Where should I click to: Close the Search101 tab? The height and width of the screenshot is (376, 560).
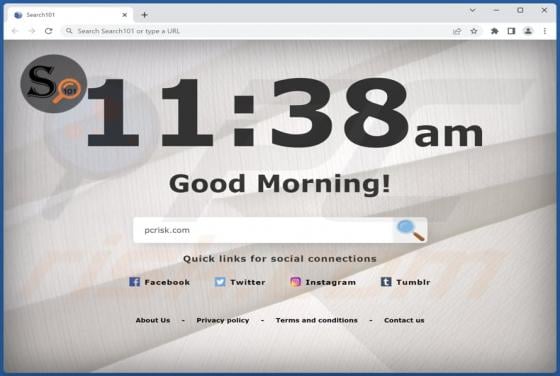125,15
